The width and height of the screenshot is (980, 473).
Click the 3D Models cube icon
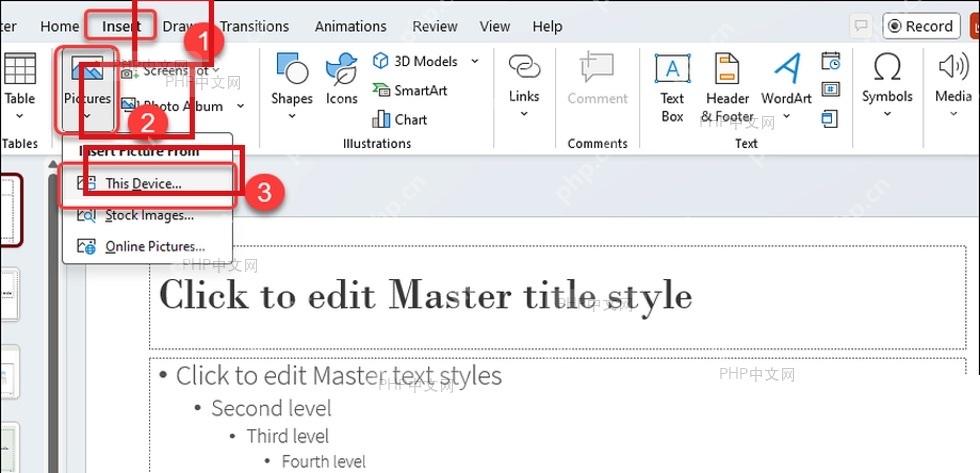tap(380, 61)
